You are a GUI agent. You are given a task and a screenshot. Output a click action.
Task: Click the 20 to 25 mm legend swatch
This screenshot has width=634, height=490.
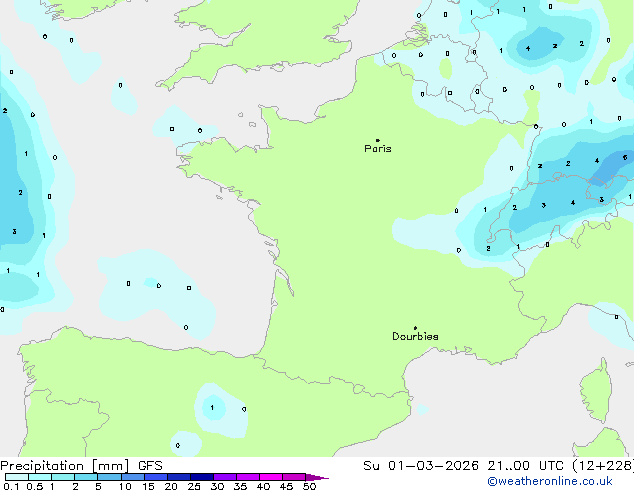click(178, 477)
